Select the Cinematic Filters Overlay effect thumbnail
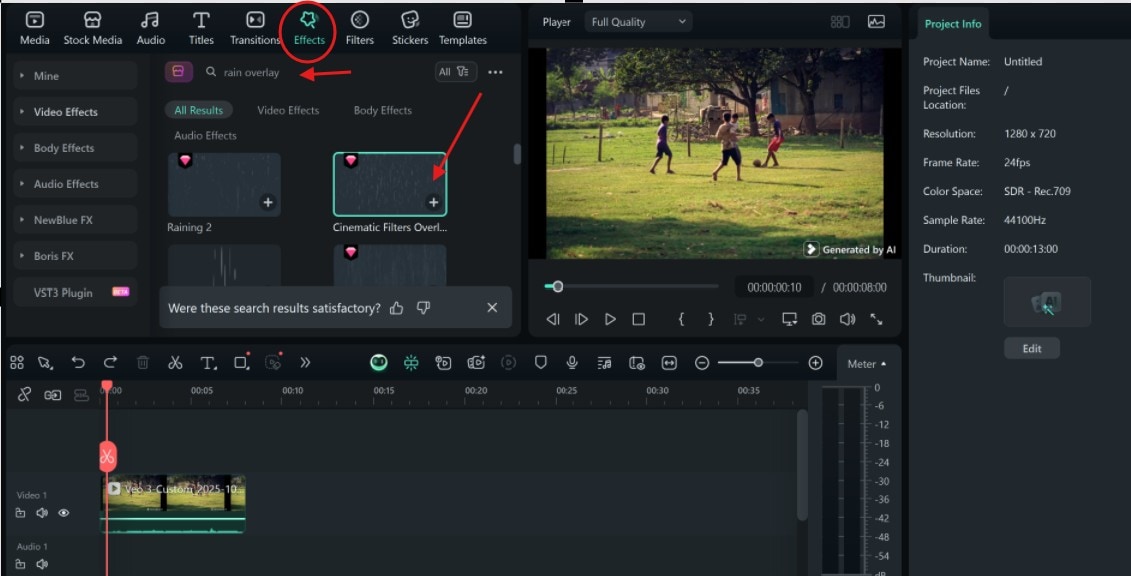 point(388,182)
